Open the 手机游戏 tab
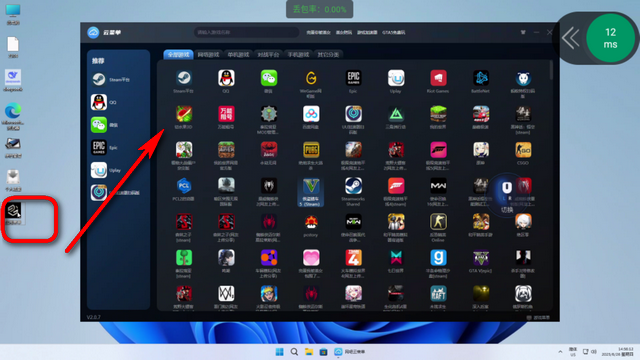The width and height of the screenshot is (640, 360). pos(298,54)
